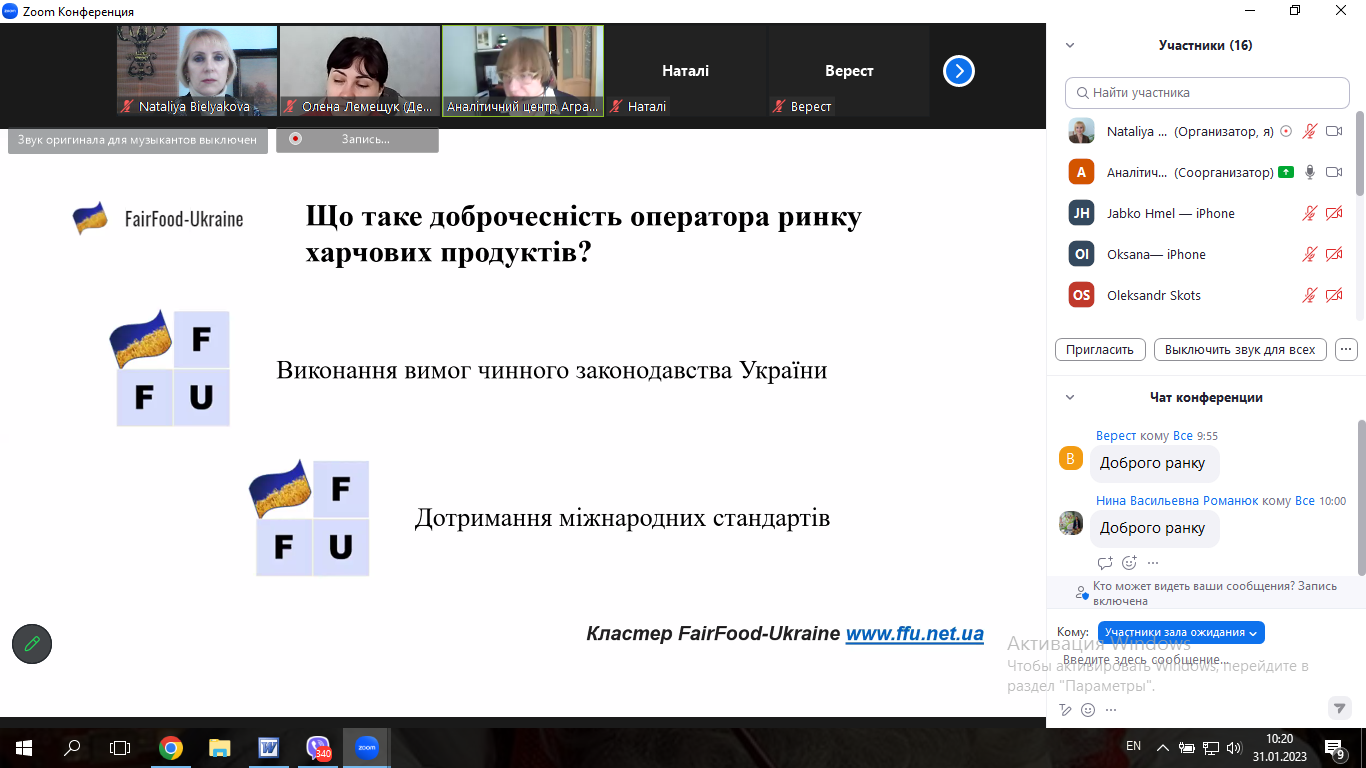This screenshot has width=1366, height=768.
Task: Open Windows search from taskbar
Action: (x=72, y=747)
